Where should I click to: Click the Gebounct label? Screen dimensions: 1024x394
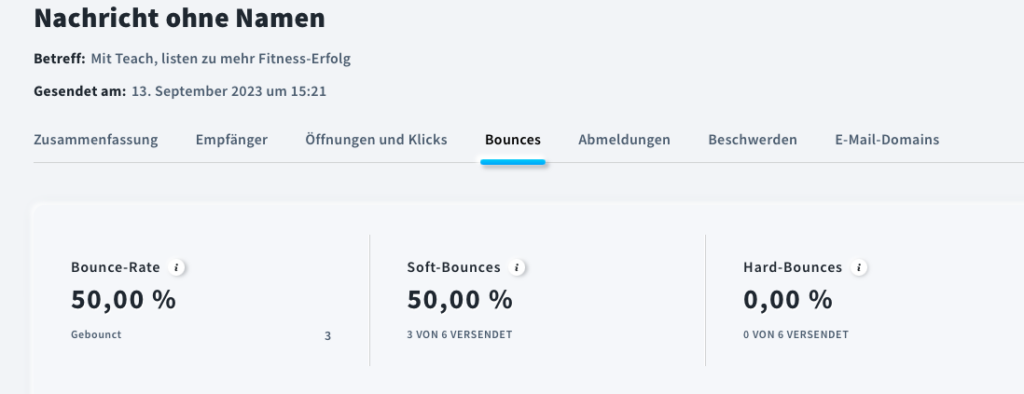point(96,335)
